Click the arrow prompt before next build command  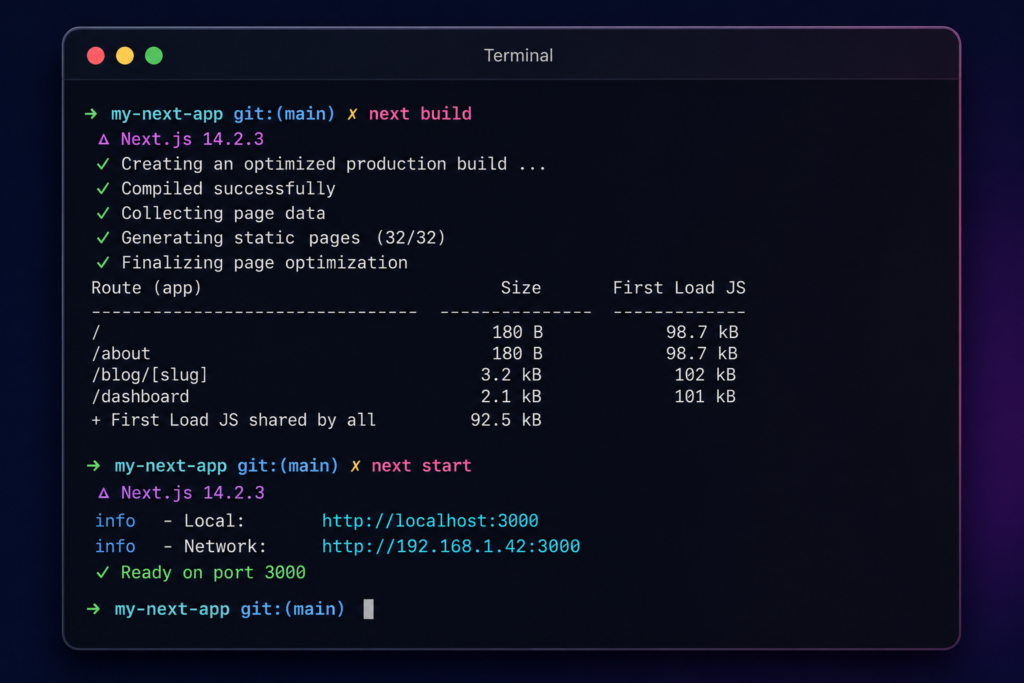click(x=91, y=114)
